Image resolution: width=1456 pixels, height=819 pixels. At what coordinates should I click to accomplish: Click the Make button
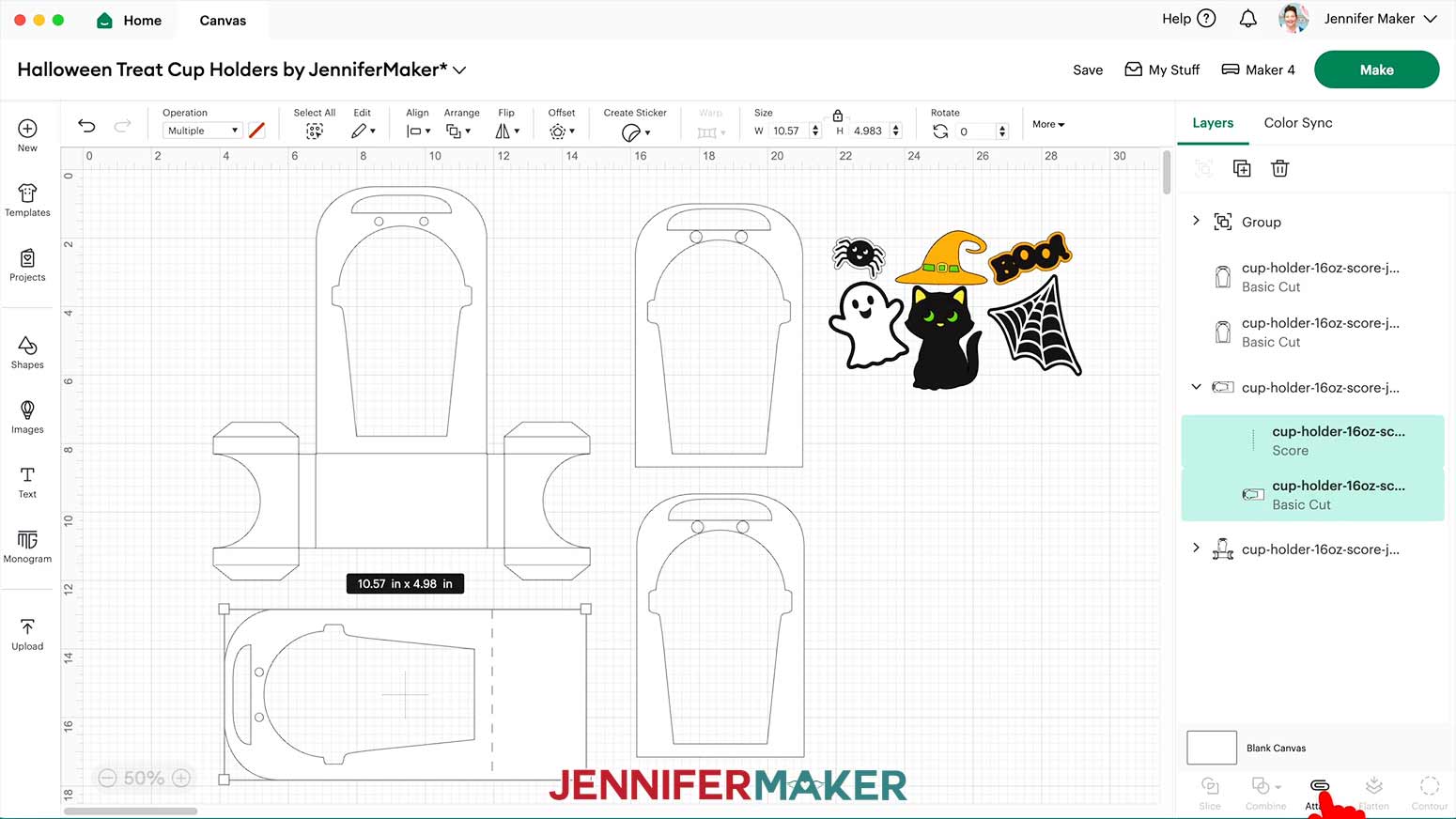(1376, 70)
